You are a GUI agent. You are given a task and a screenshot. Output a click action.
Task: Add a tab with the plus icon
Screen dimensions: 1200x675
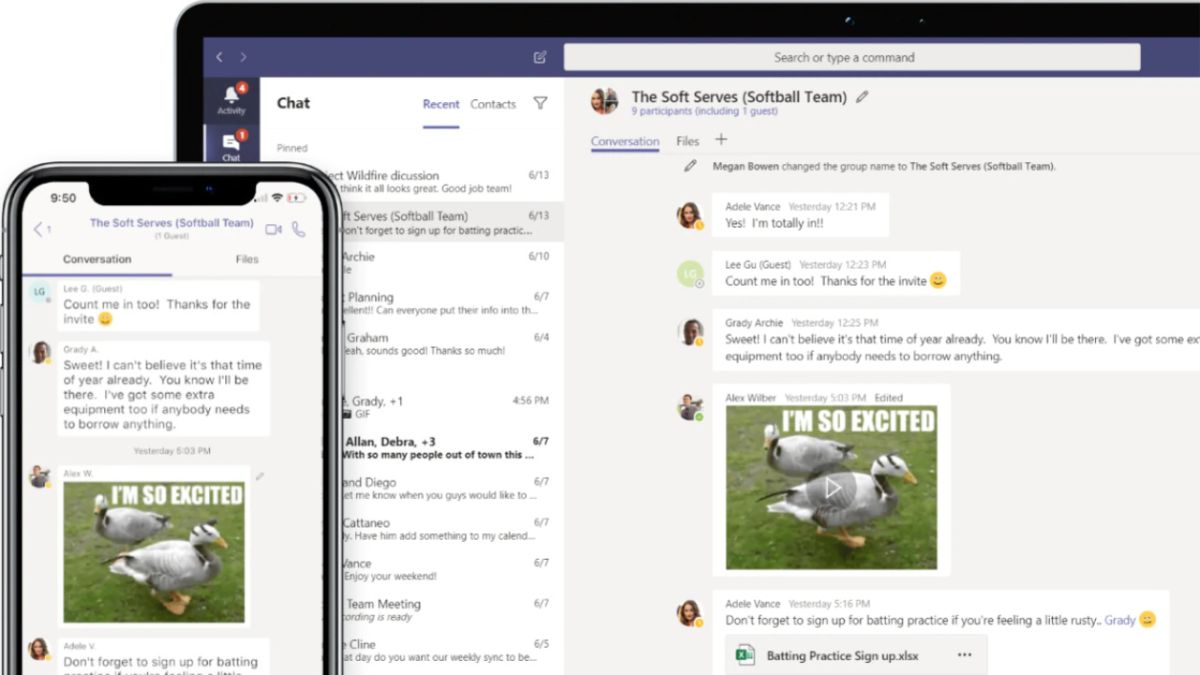coord(721,140)
